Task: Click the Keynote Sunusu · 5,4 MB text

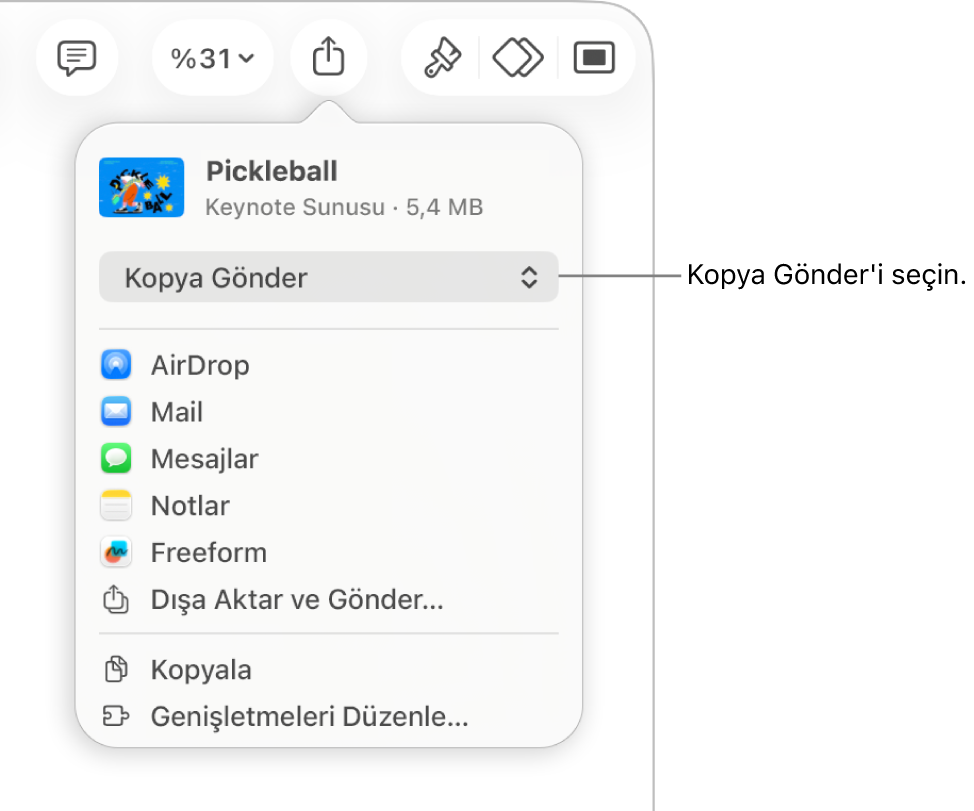Action: coord(344,207)
